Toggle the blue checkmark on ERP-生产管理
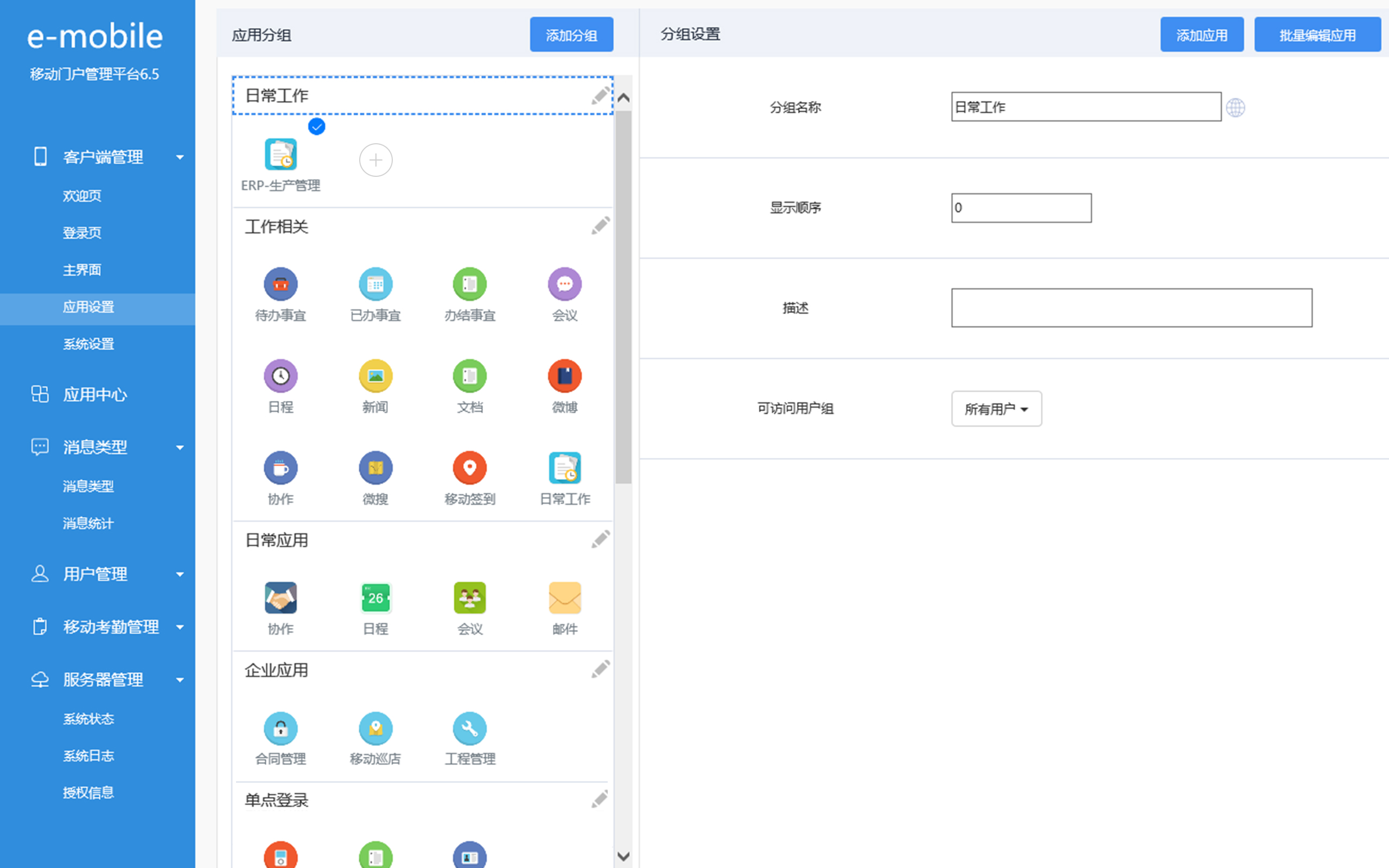This screenshot has height=868, width=1389. coord(317,126)
